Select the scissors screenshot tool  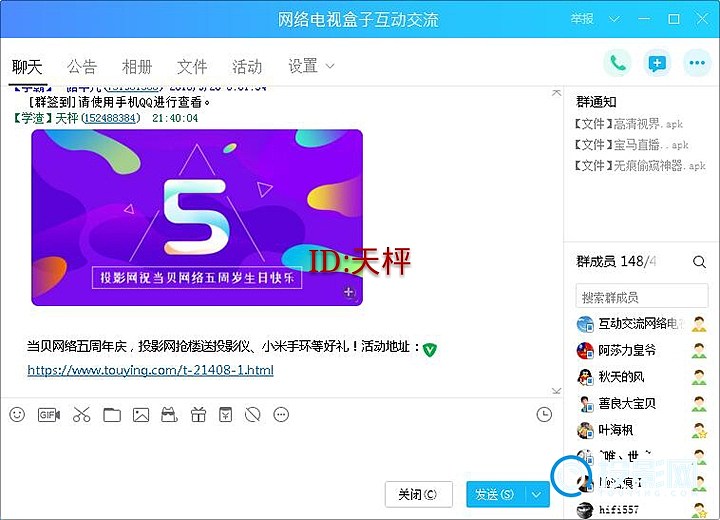82,414
